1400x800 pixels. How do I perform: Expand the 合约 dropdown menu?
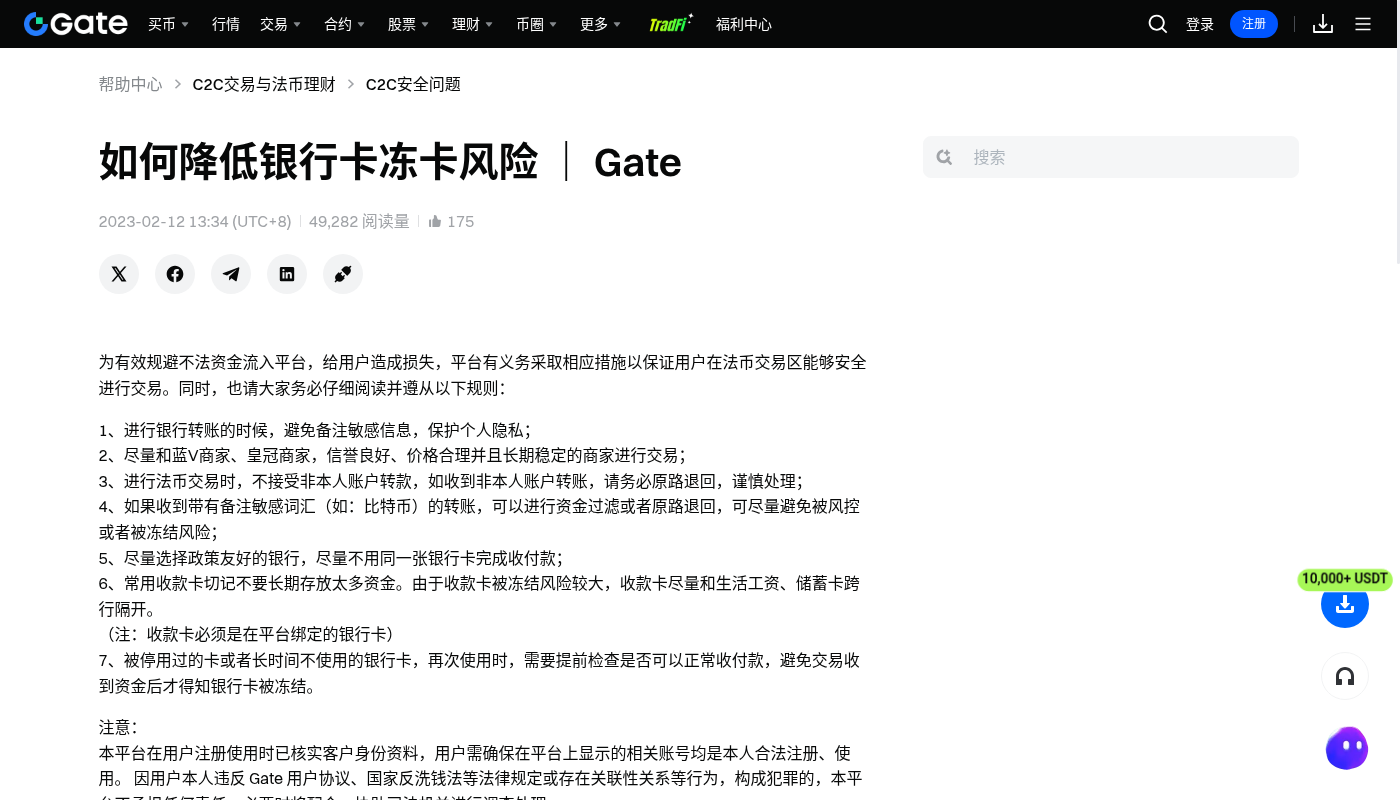[345, 24]
